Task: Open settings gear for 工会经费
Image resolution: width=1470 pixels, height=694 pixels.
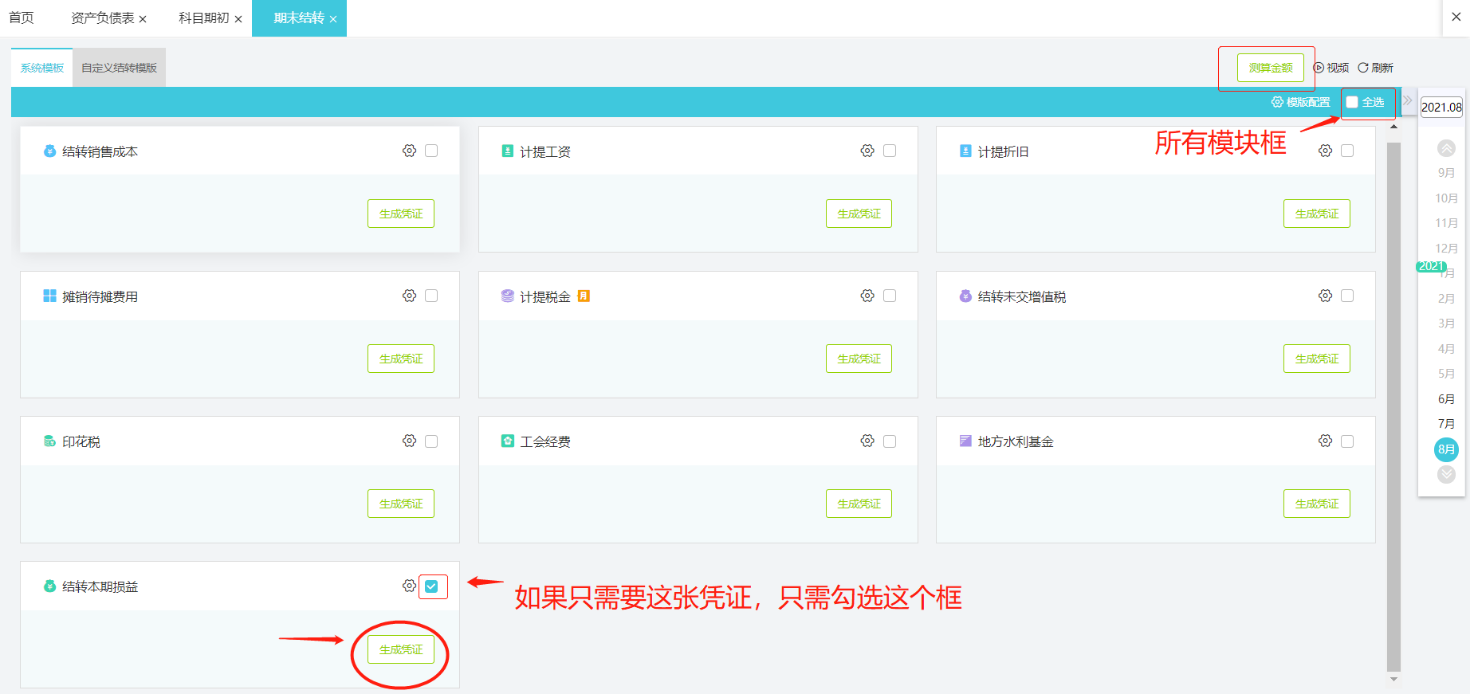Action: click(x=867, y=441)
